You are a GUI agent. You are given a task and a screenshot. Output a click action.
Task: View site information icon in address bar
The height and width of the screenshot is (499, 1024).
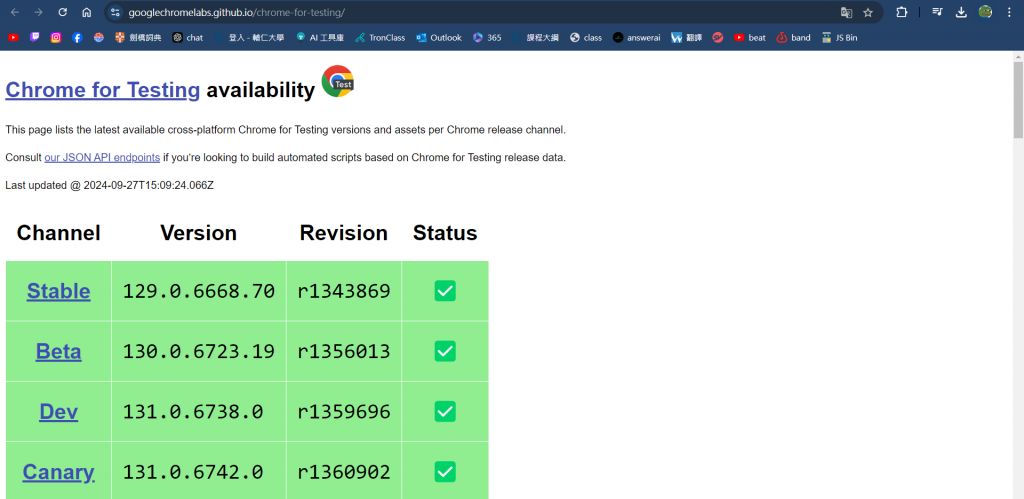[x=116, y=12]
